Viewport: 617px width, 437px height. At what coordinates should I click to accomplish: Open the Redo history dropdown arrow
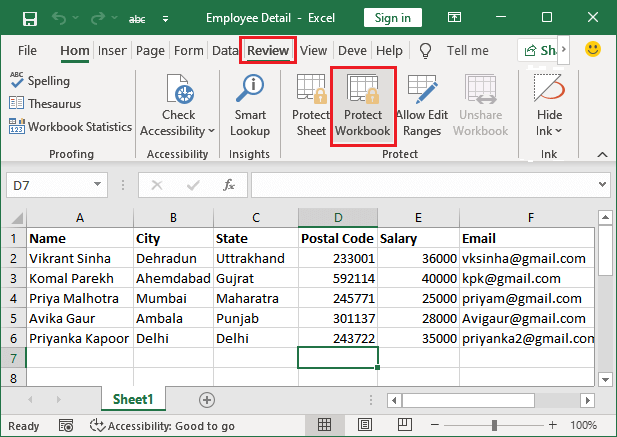click(x=115, y=18)
